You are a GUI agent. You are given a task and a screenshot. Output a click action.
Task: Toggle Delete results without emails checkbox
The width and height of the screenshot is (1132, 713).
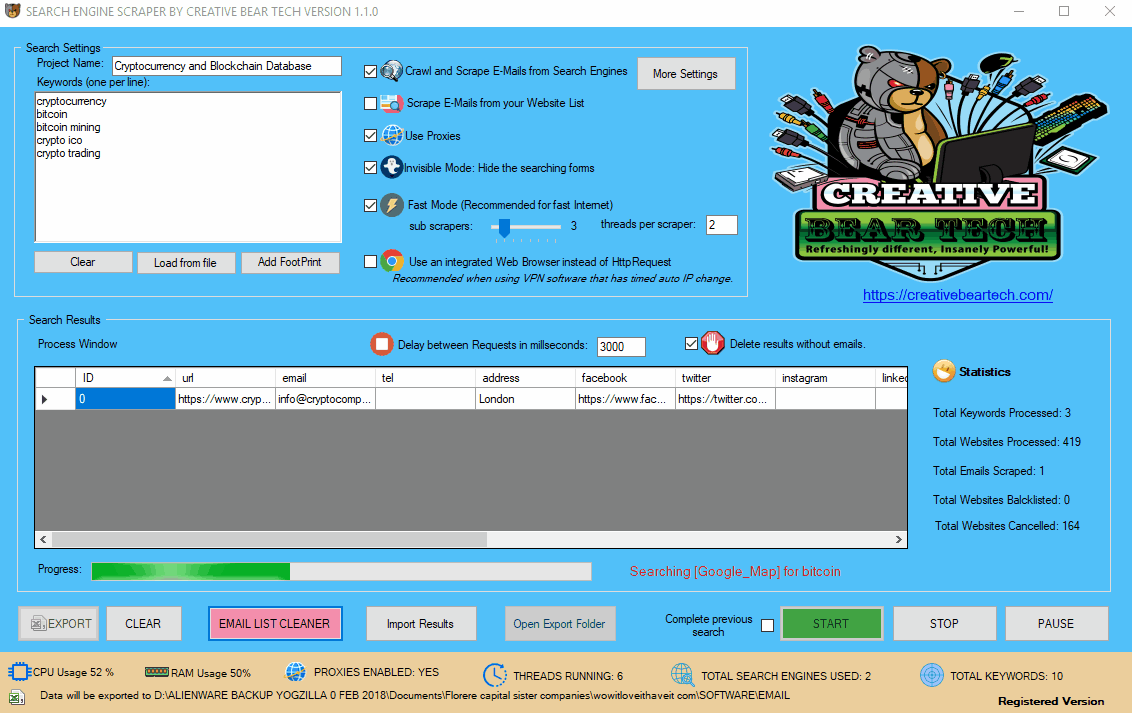tap(692, 344)
